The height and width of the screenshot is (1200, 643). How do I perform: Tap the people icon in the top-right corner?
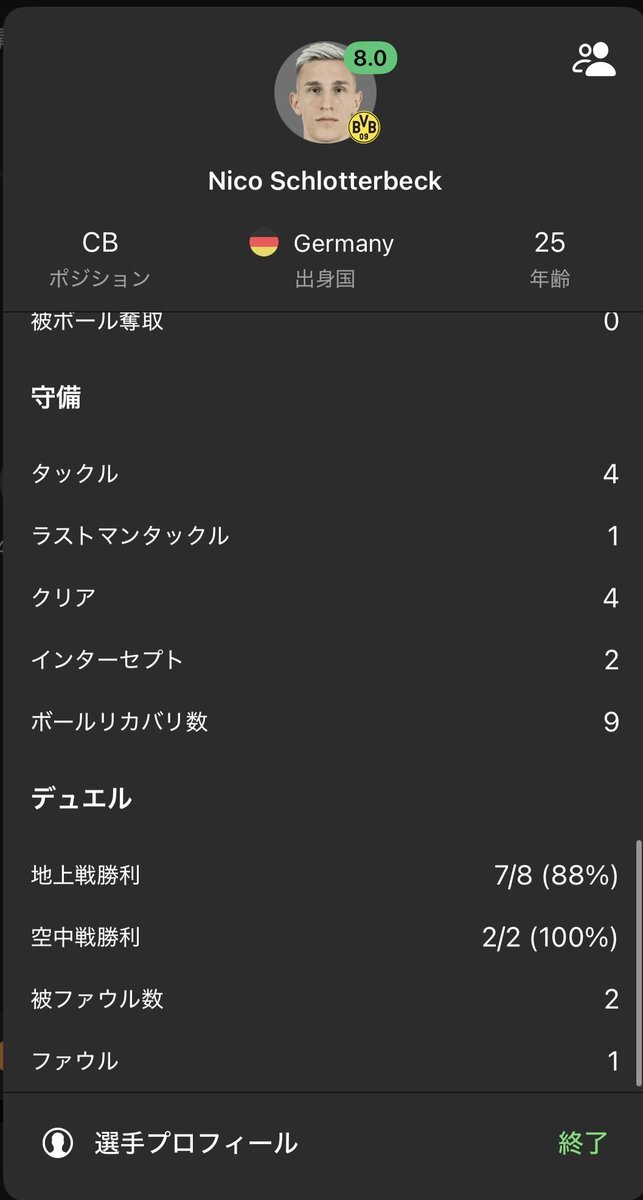tap(593, 60)
